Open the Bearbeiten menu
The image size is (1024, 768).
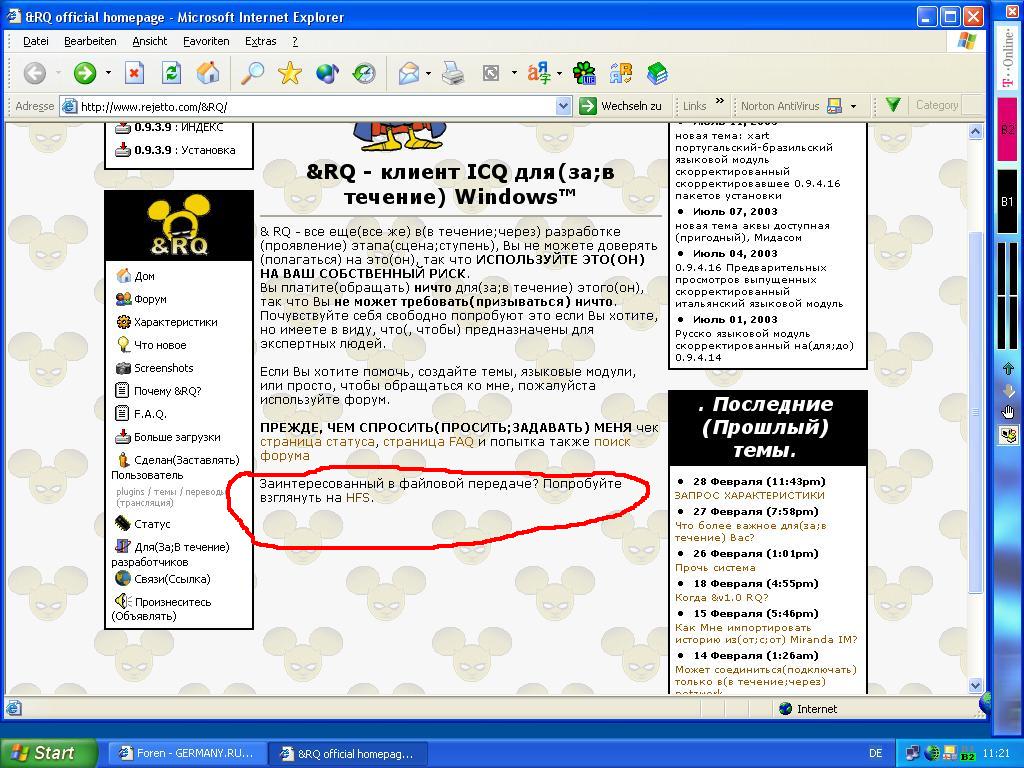click(x=90, y=41)
